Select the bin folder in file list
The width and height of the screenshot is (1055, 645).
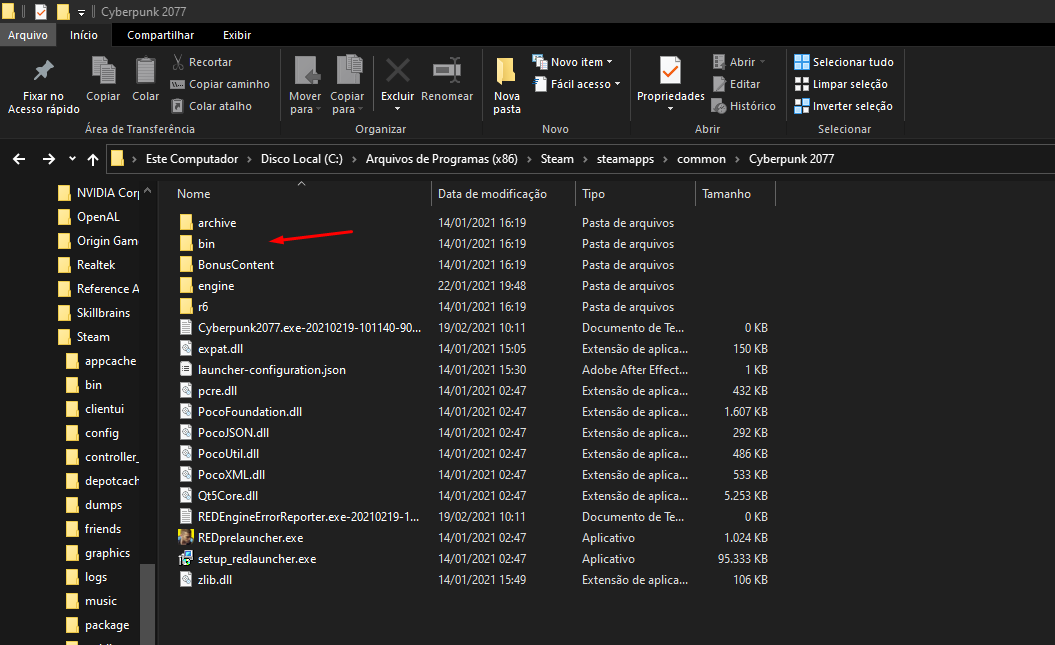(x=206, y=243)
